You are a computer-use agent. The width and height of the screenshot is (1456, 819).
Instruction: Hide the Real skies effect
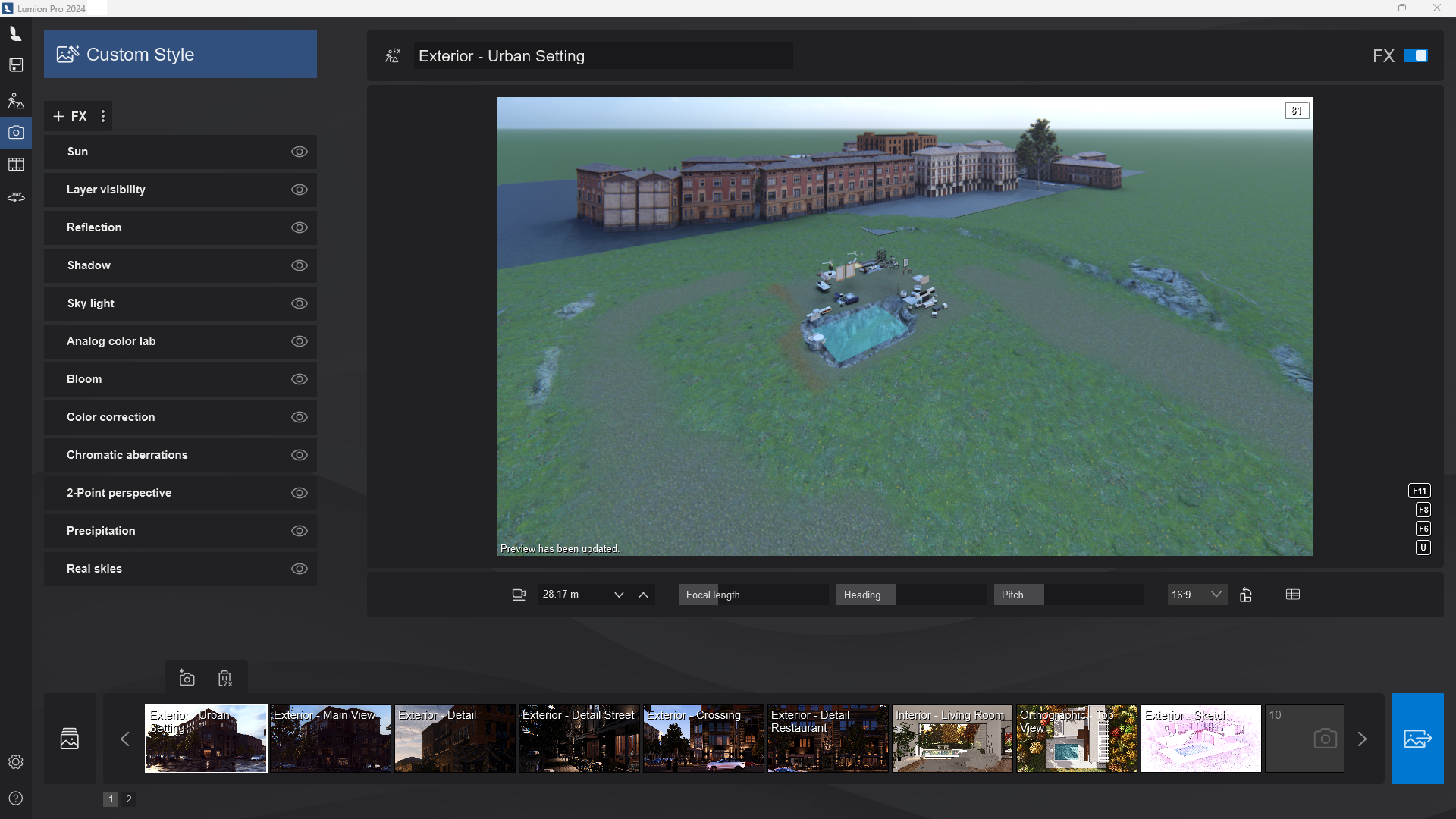coord(300,569)
